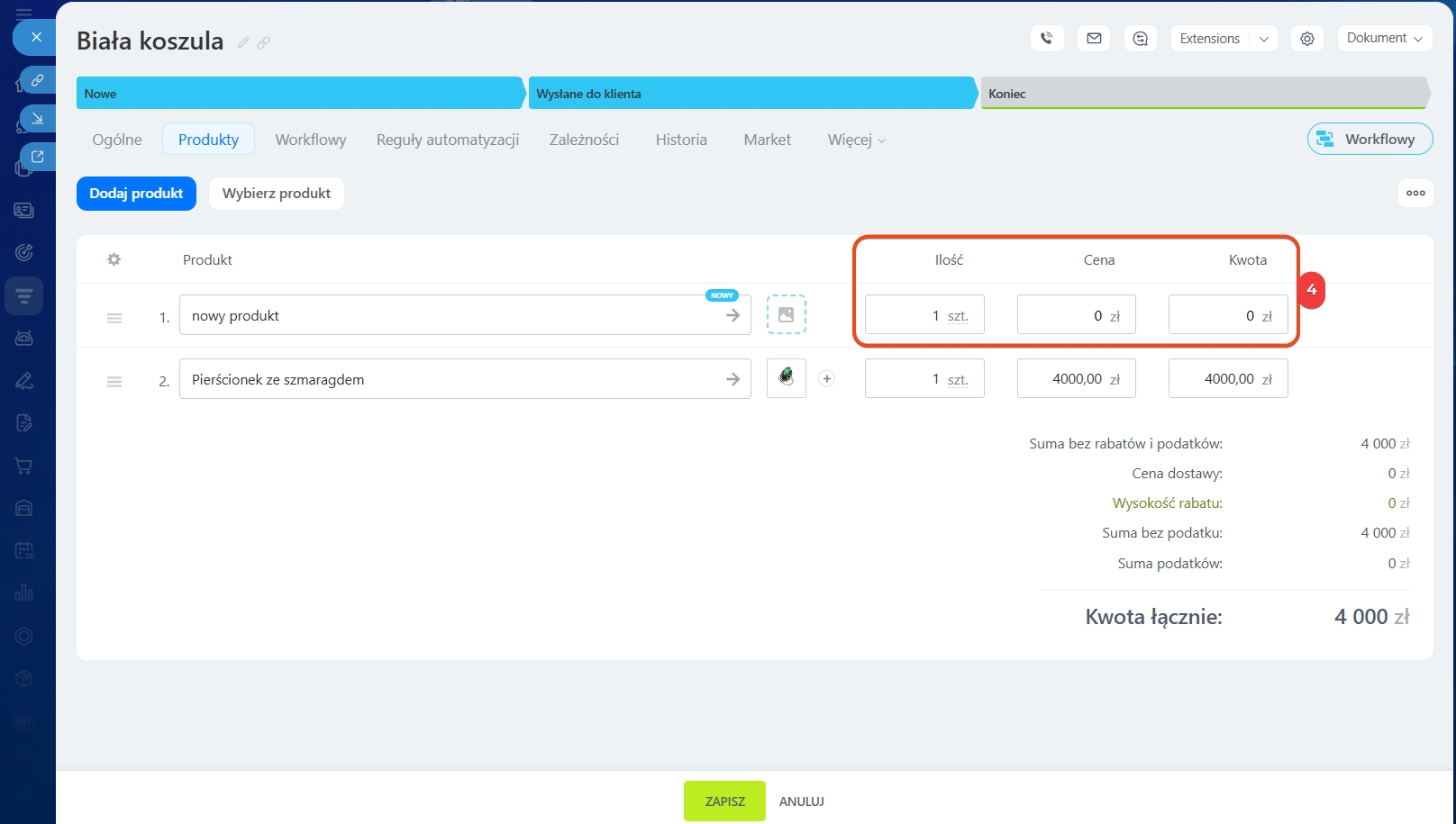Click the plus icon beside Pierścionek image
Viewport: 1456px width, 824px height.
pyautogui.click(x=826, y=379)
